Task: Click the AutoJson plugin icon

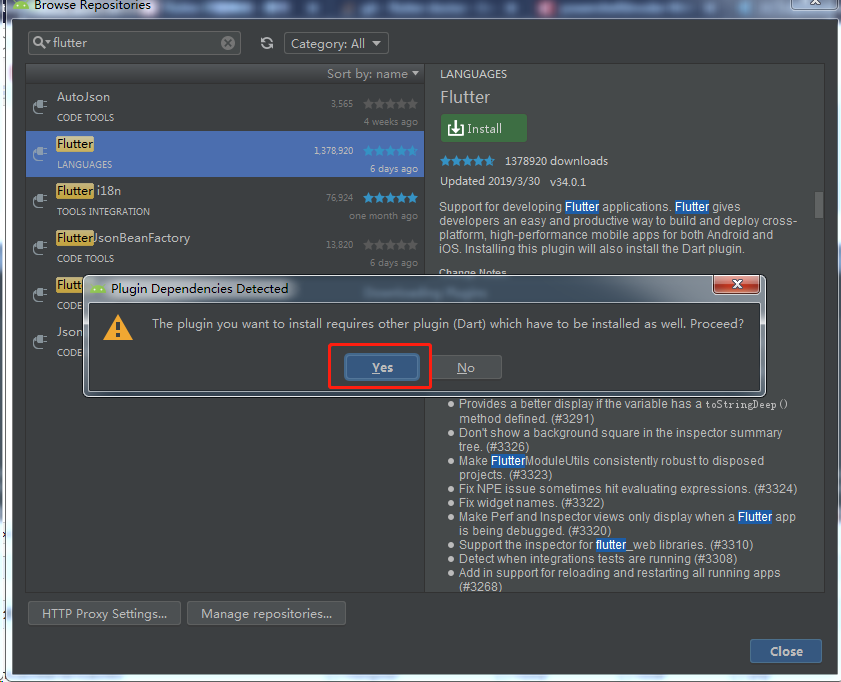Action: point(40,107)
